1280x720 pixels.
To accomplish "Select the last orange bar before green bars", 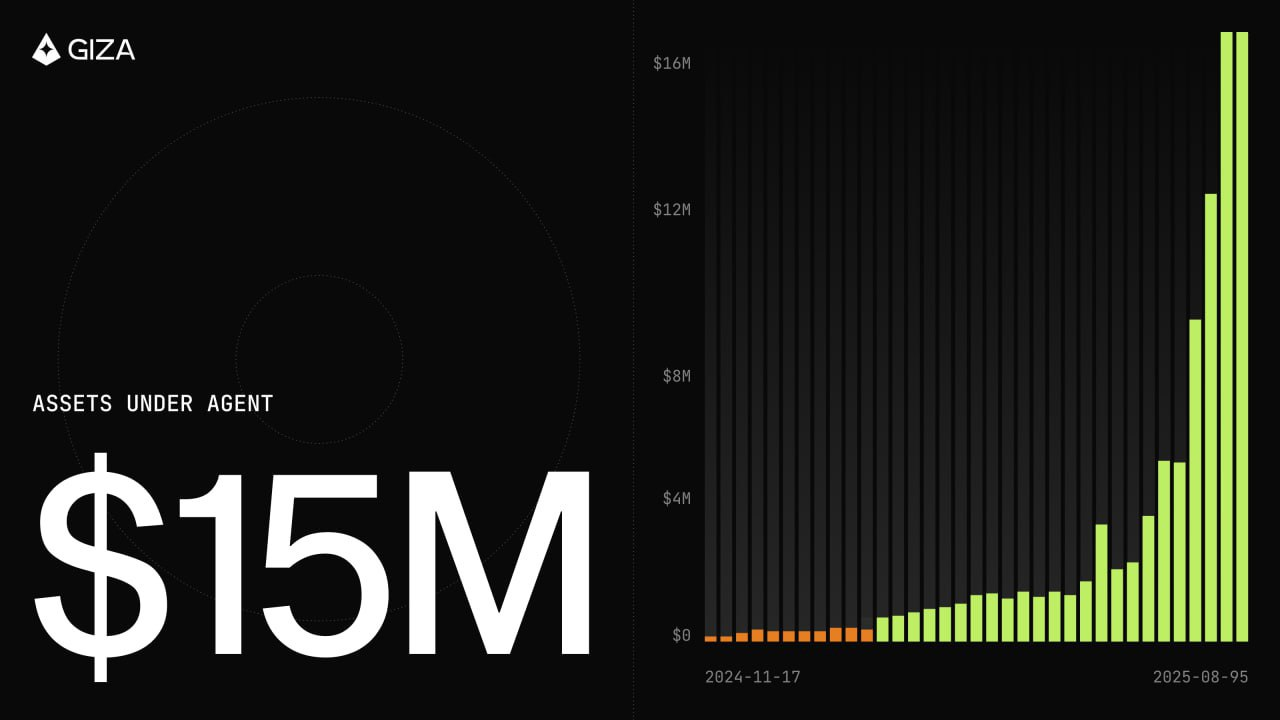I will click(x=867, y=635).
